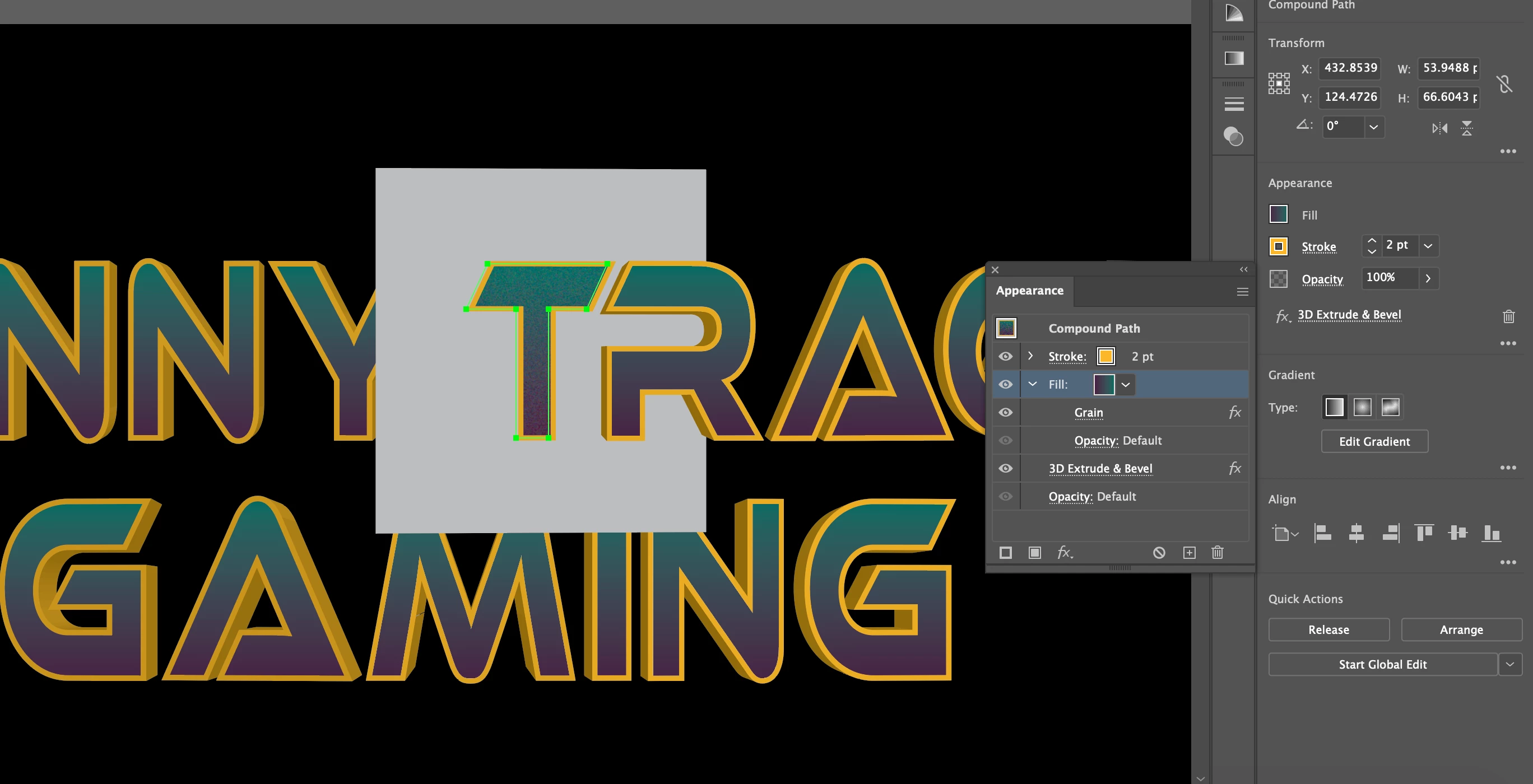Viewport: 1533px width, 784px height.
Task: Expand the Stroke row in the Appearance panel
Action: pos(1031,356)
